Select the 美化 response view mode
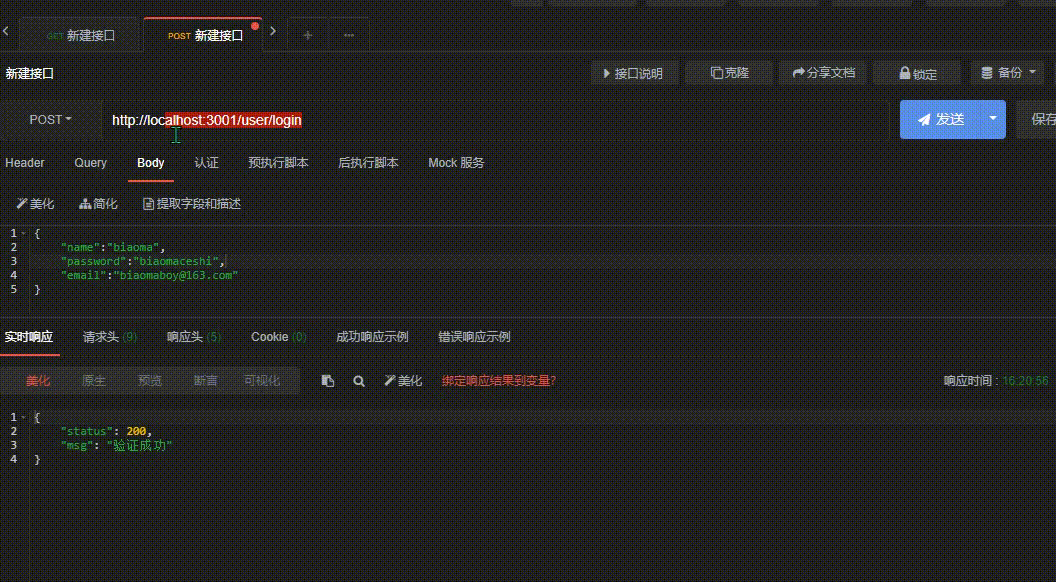1056x582 pixels. (38, 381)
